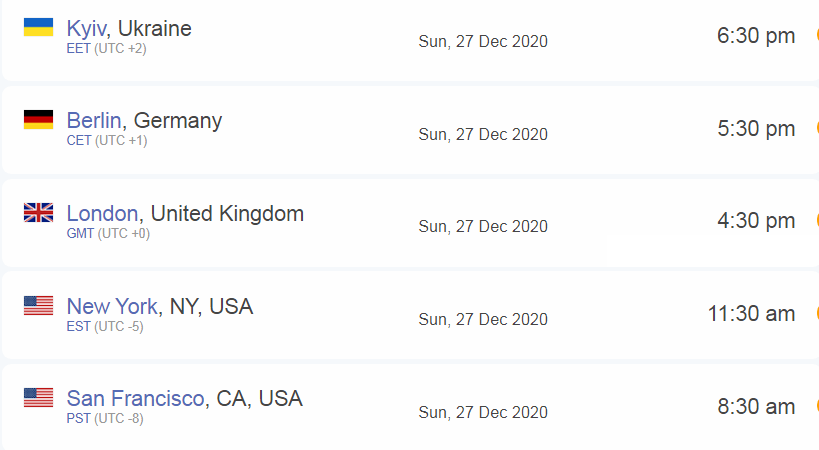Open the New York city link
Image resolution: width=819 pixels, height=450 pixels.
click(x=112, y=306)
